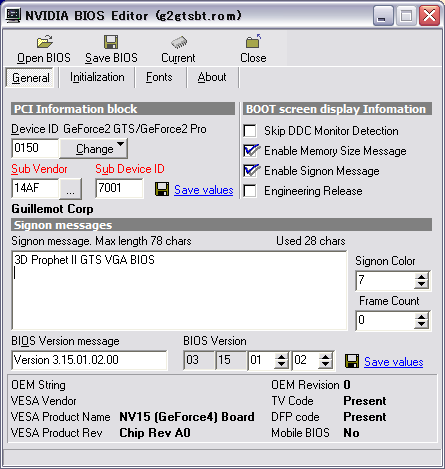
Task: Increase the Signon Color value
Action: pyautogui.click(x=421, y=277)
